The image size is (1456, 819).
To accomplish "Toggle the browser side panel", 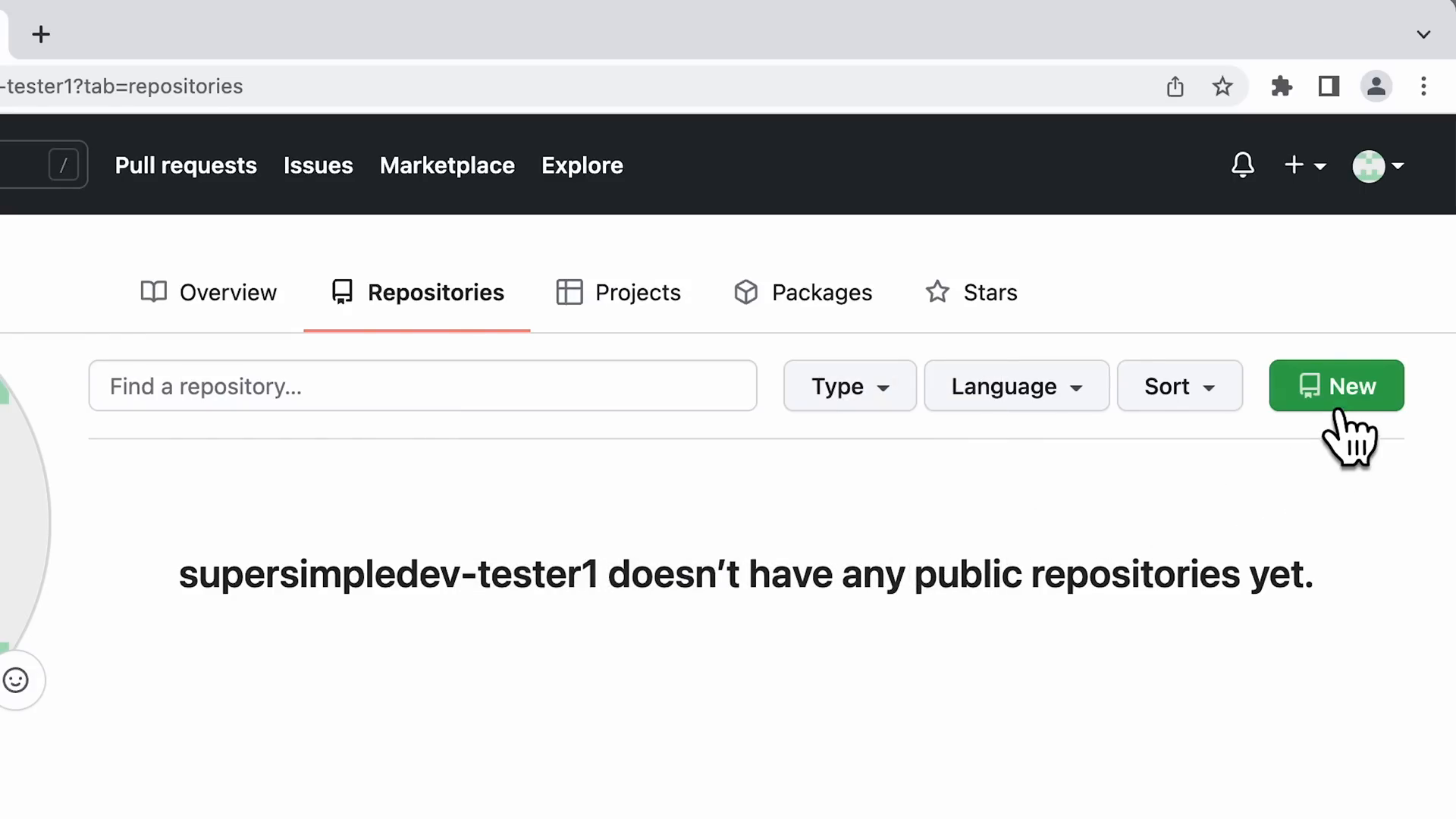I will point(1329,86).
